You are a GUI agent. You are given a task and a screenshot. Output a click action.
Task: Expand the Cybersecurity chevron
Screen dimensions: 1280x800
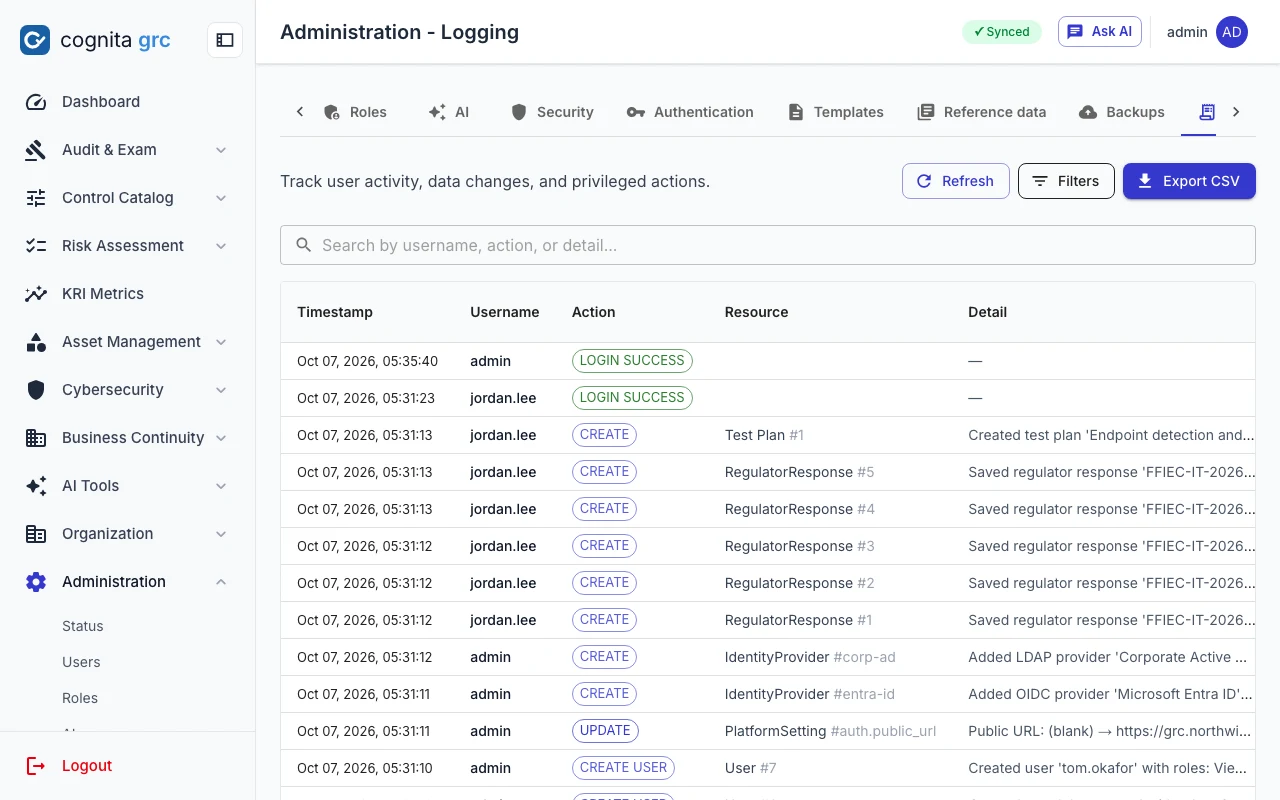point(221,390)
